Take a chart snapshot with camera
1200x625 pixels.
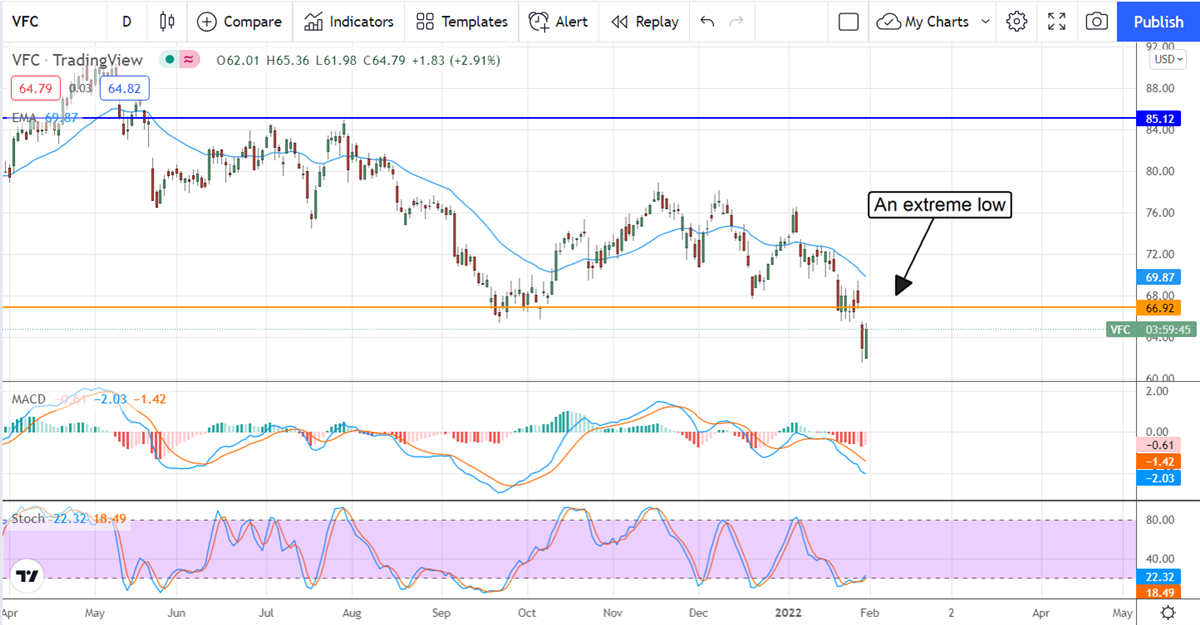tap(1097, 21)
